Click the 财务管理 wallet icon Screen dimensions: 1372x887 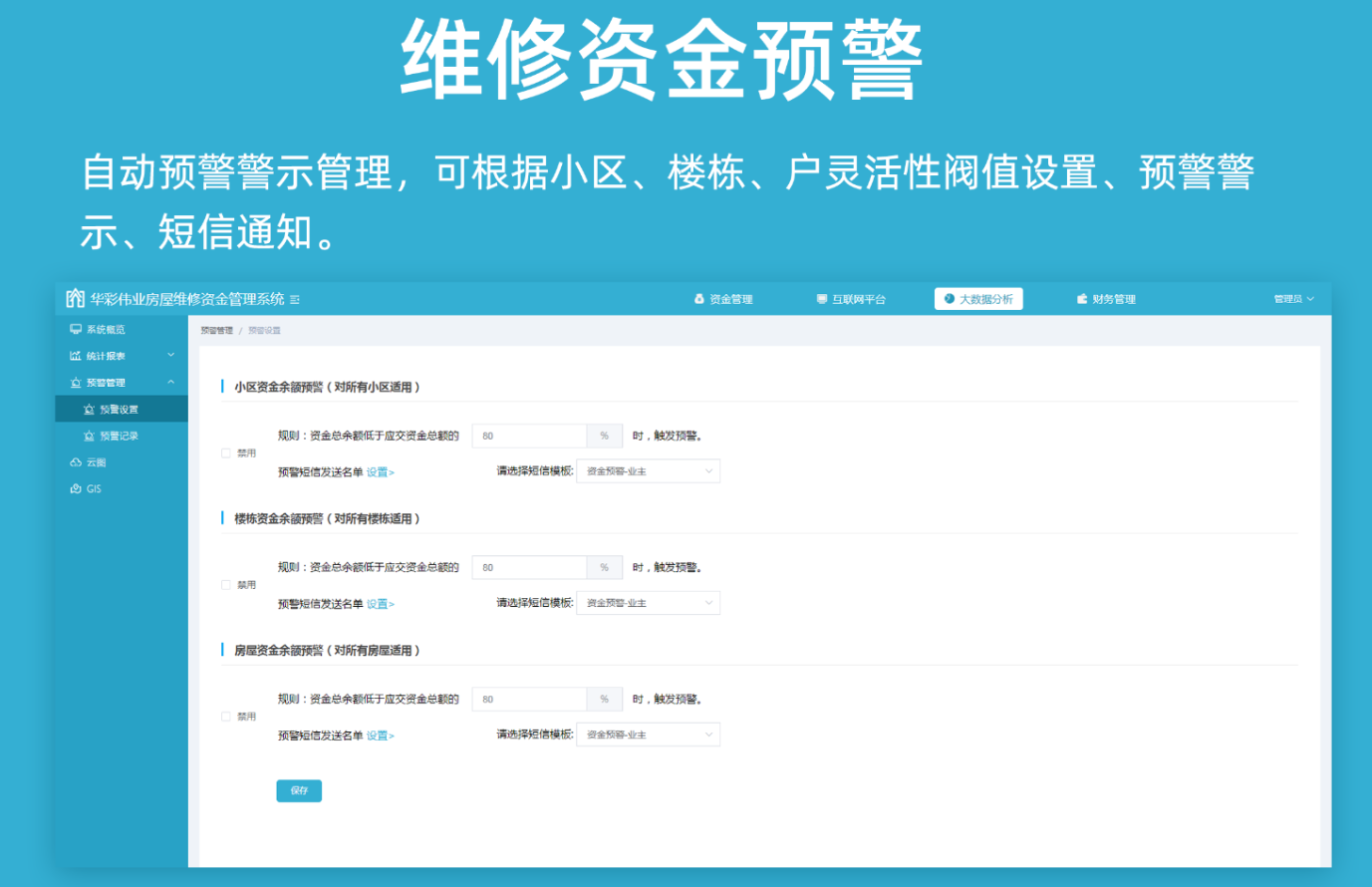[x=1082, y=299]
